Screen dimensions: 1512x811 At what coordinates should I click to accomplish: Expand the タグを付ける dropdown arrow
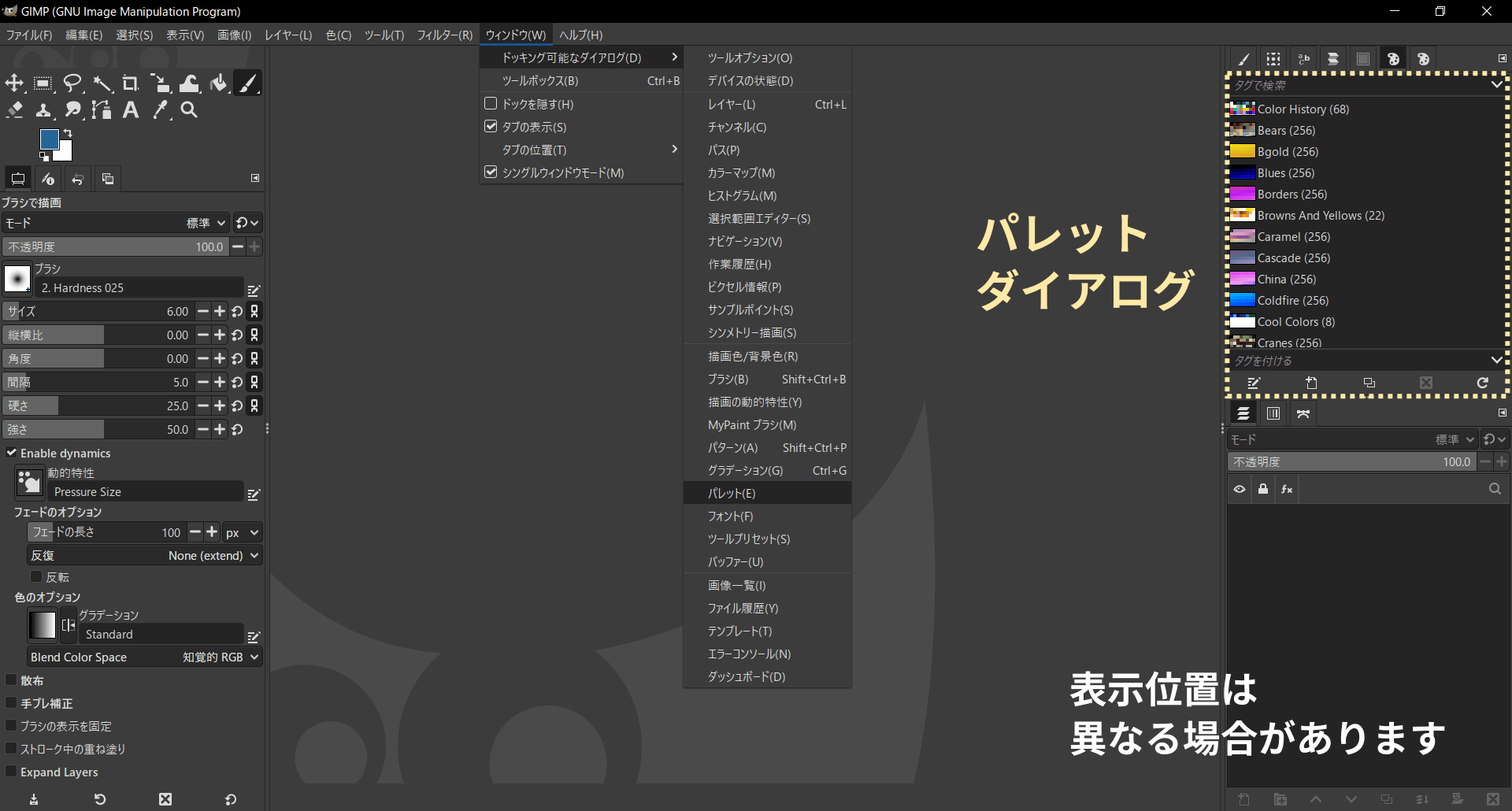[x=1496, y=361]
